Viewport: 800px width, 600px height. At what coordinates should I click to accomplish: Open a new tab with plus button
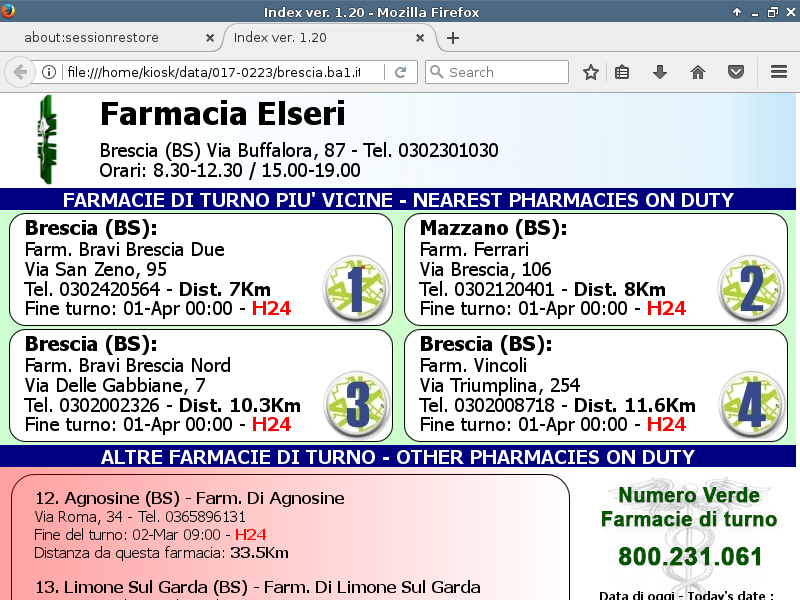(x=453, y=38)
